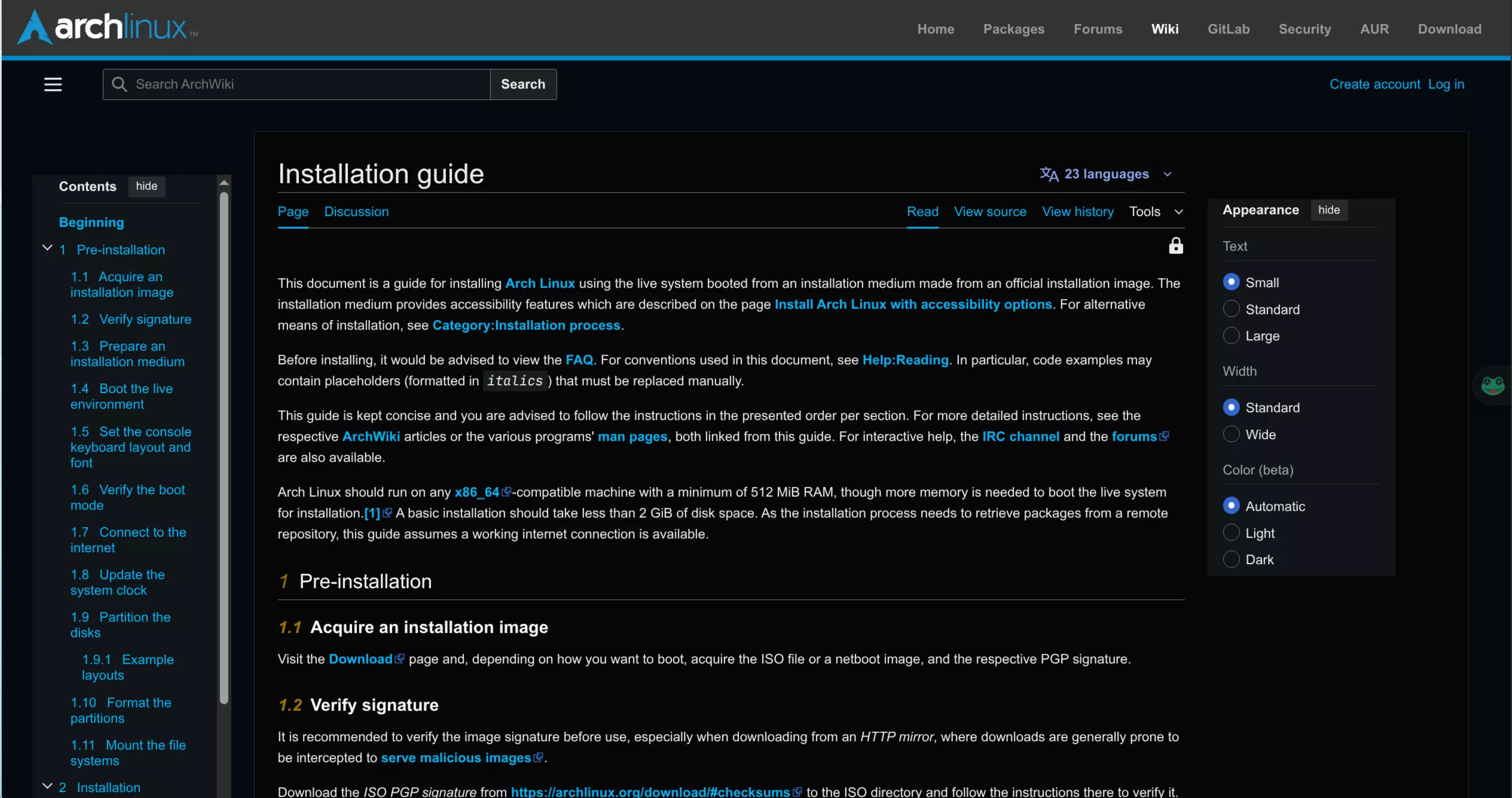Expand the 23 languages dropdown

point(1106,174)
